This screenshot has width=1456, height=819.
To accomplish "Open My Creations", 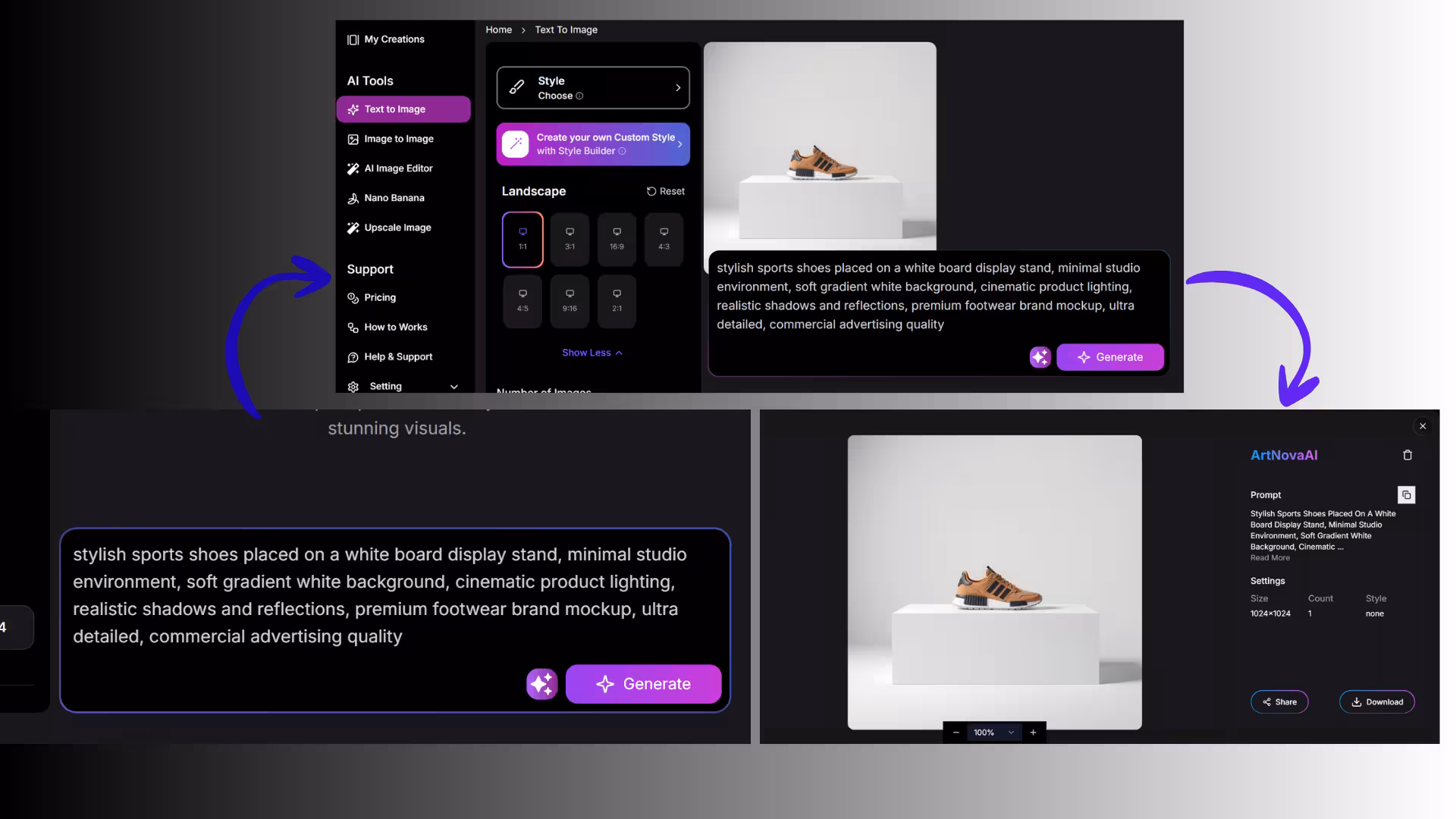I will (x=394, y=39).
